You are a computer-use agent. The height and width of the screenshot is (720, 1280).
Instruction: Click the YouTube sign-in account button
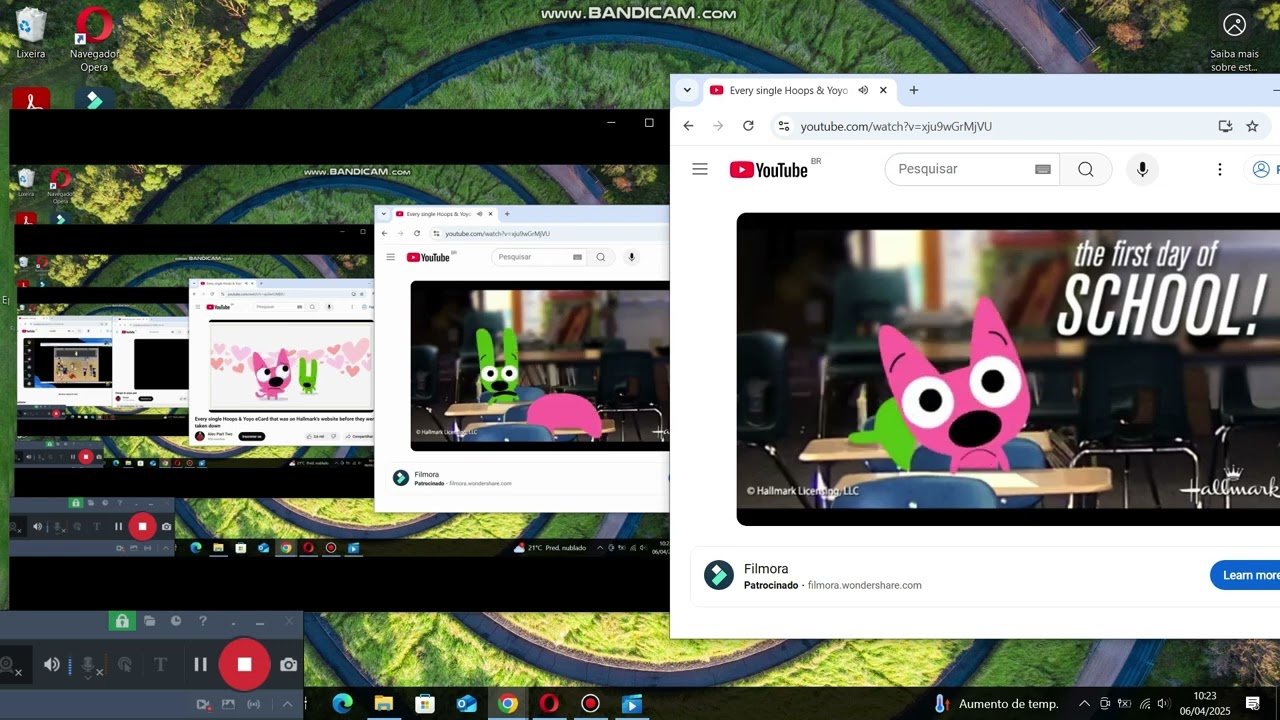1262,169
